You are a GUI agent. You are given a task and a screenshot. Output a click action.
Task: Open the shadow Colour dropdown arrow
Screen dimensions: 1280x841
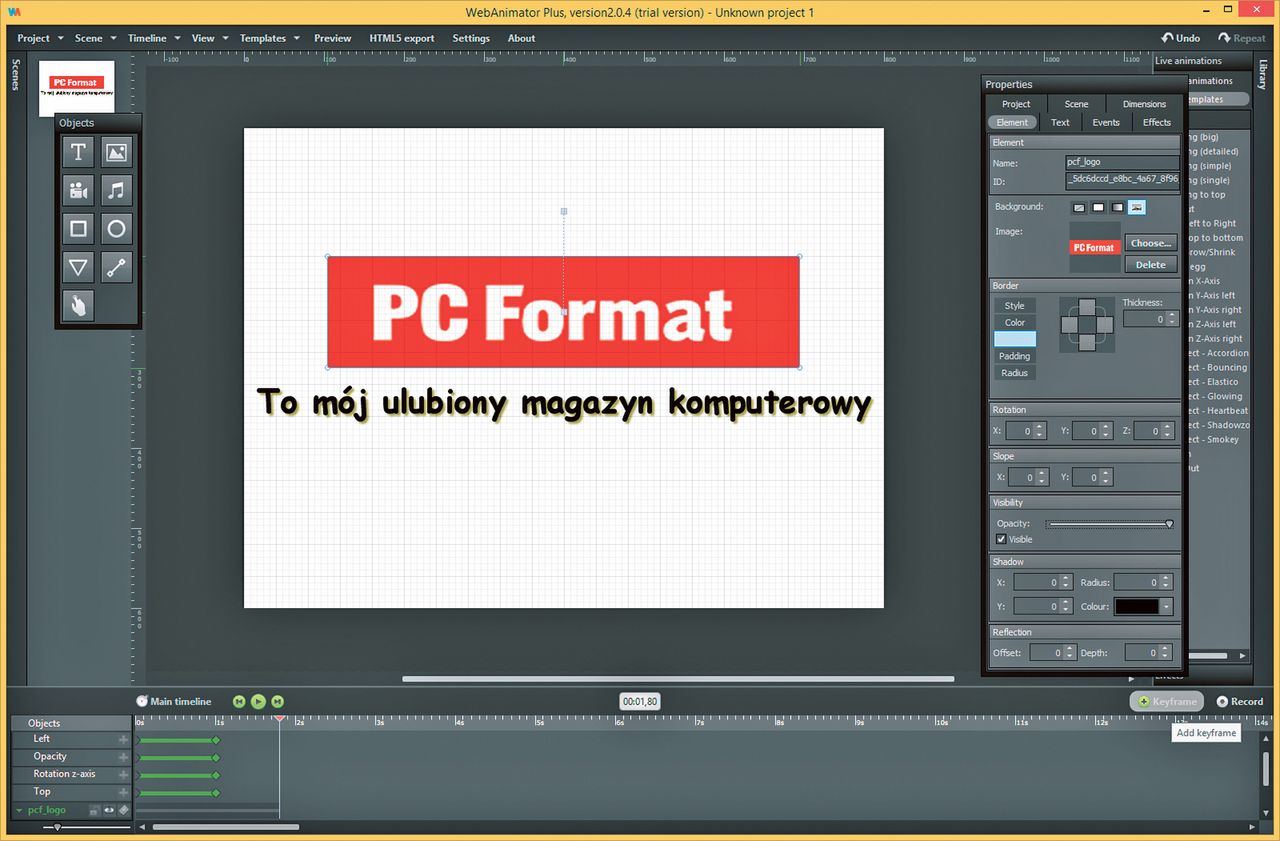pos(1166,606)
